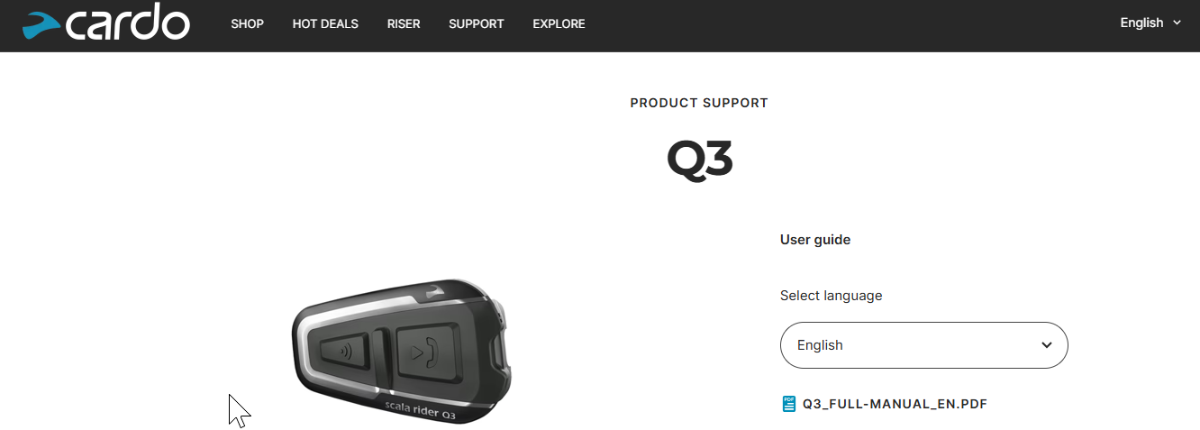Click the Q3 product heading
The height and width of the screenshot is (430, 1200).
700,159
